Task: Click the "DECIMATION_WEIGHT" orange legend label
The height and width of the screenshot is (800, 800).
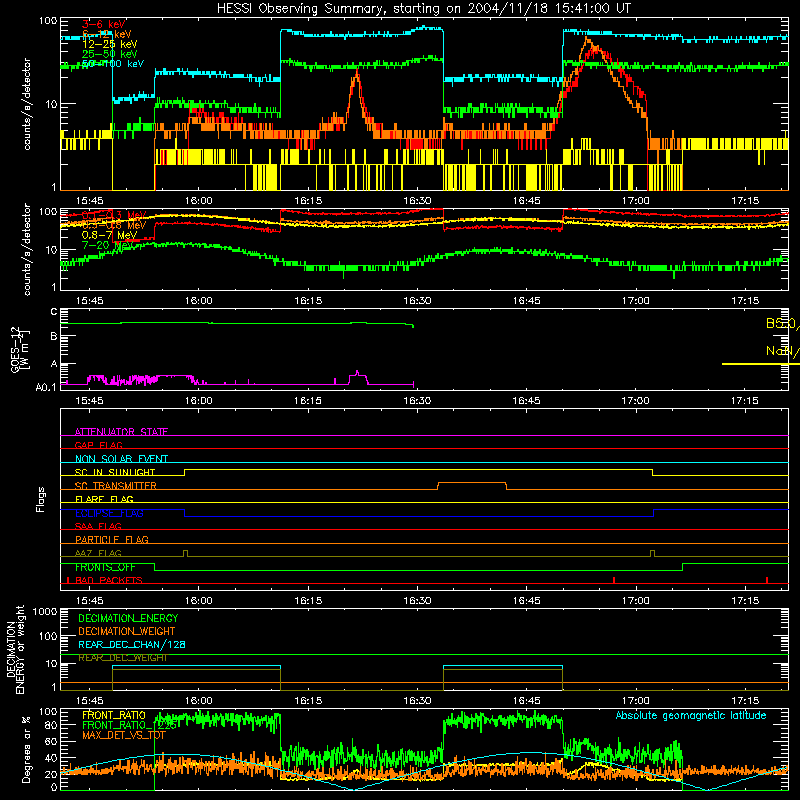Action: [x=127, y=631]
